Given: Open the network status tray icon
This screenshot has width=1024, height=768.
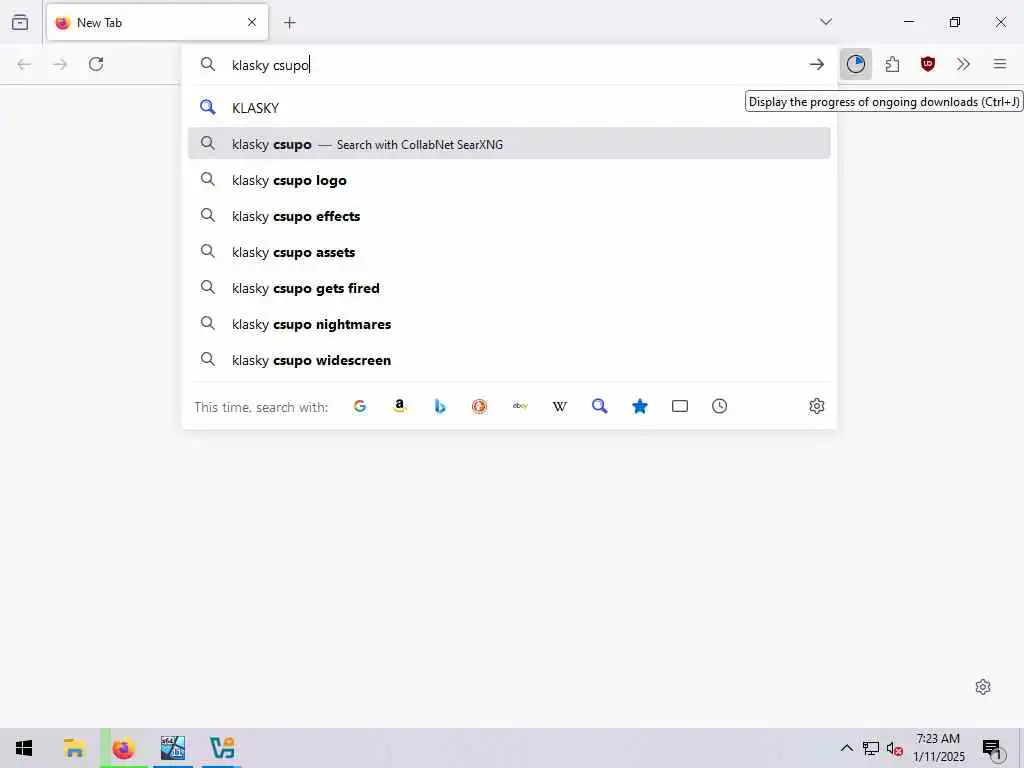Looking at the screenshot, I should (x=871, y=748).
